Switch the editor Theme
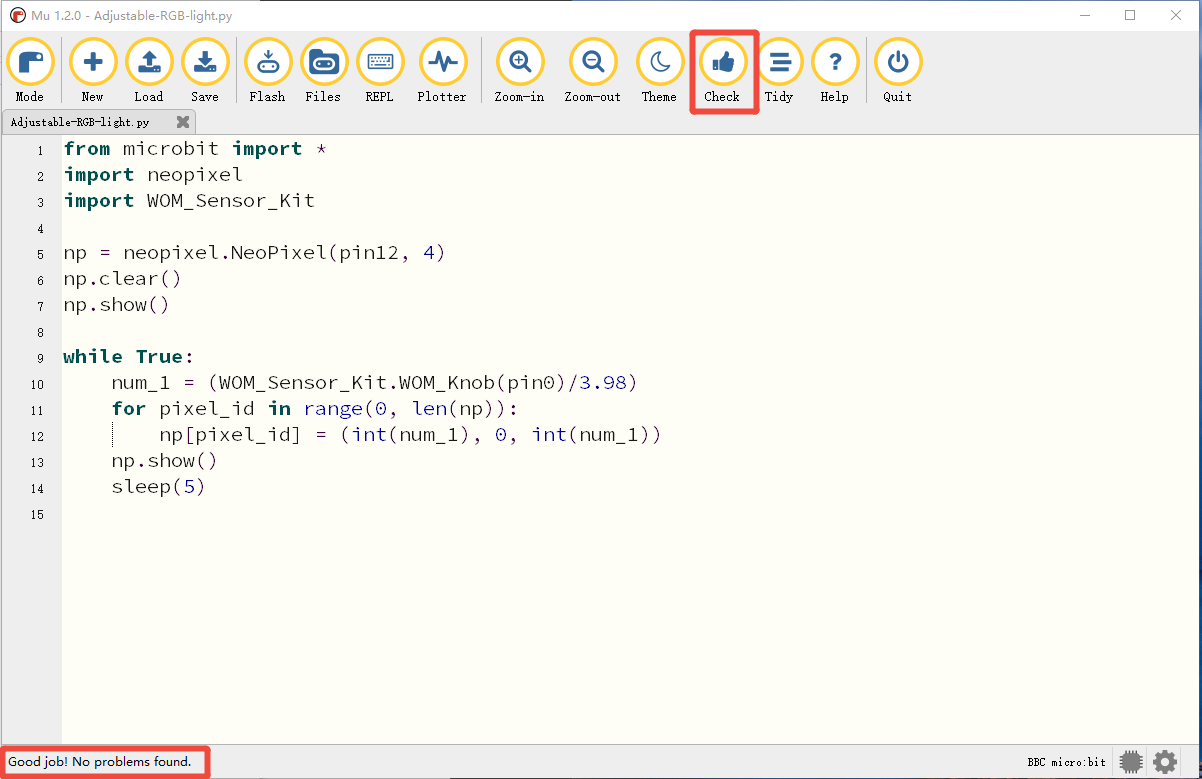The image size is (1202, 779). (x=660, y=71)
